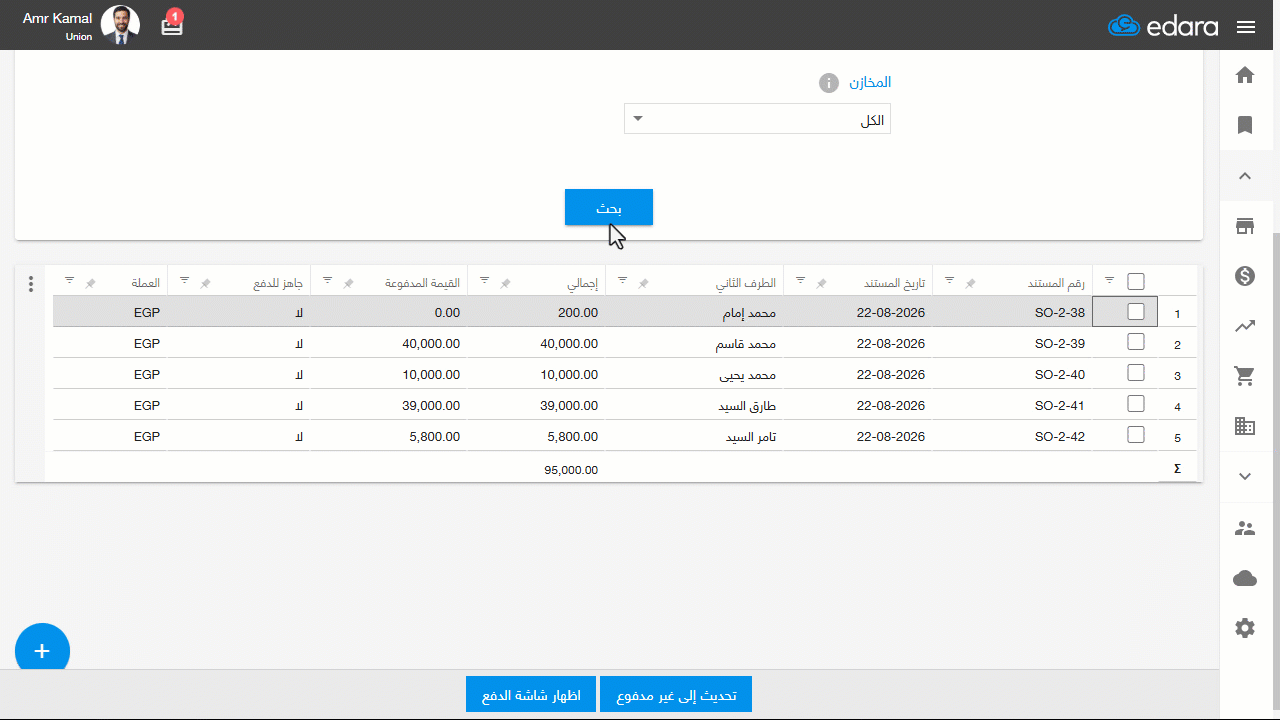Sort by القيمة المدفوعة column header
Image resolution: width=1280 pixels, height=720 pixels.
423,283
